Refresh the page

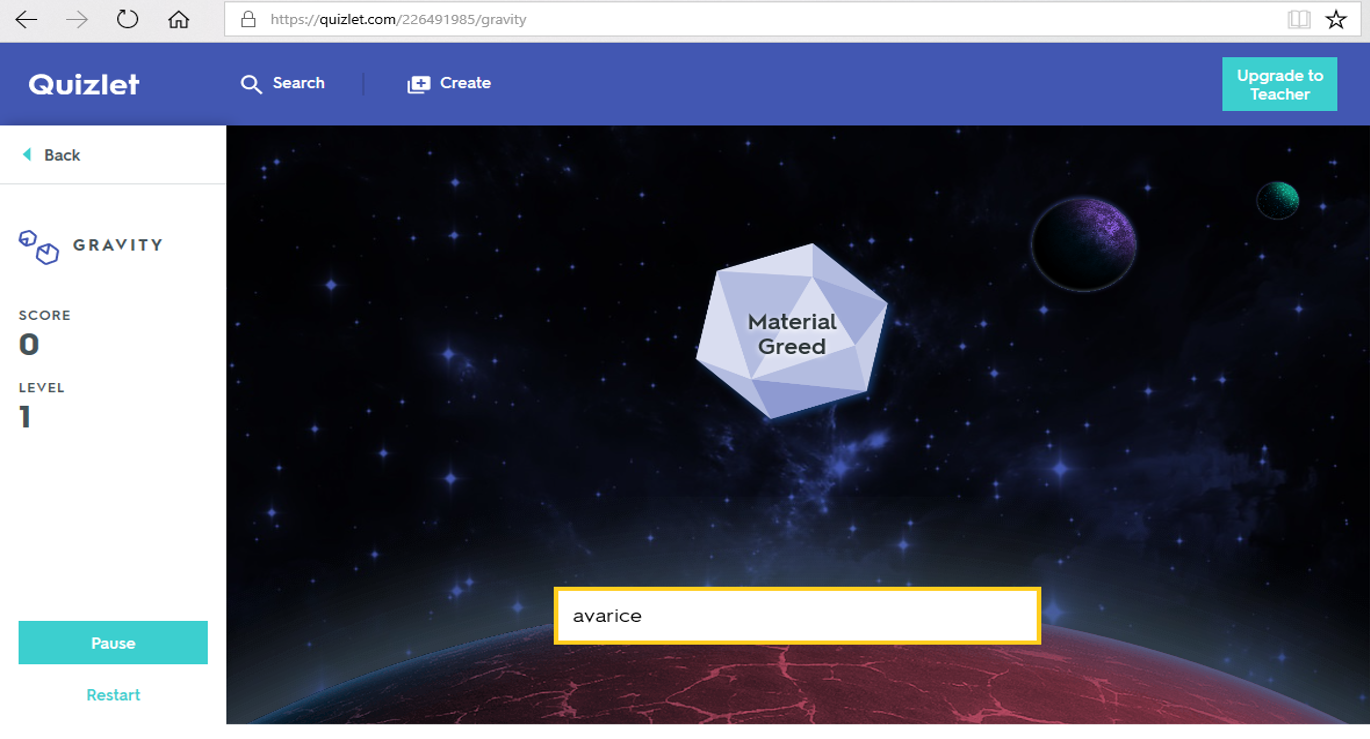click(x=127, y=18)
